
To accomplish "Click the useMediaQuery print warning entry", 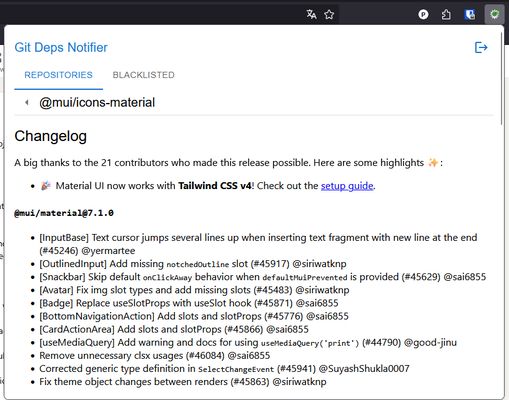I will coord(248,343).
